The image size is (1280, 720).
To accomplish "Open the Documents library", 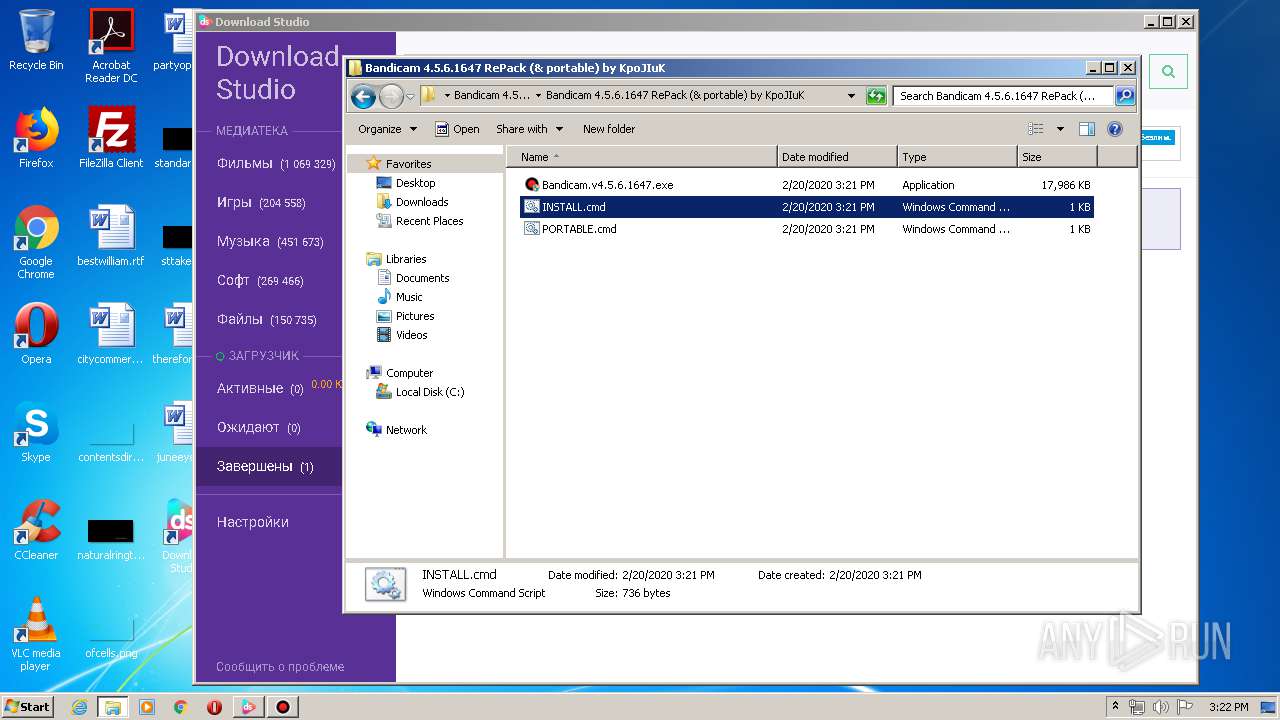I will (422, 278).
